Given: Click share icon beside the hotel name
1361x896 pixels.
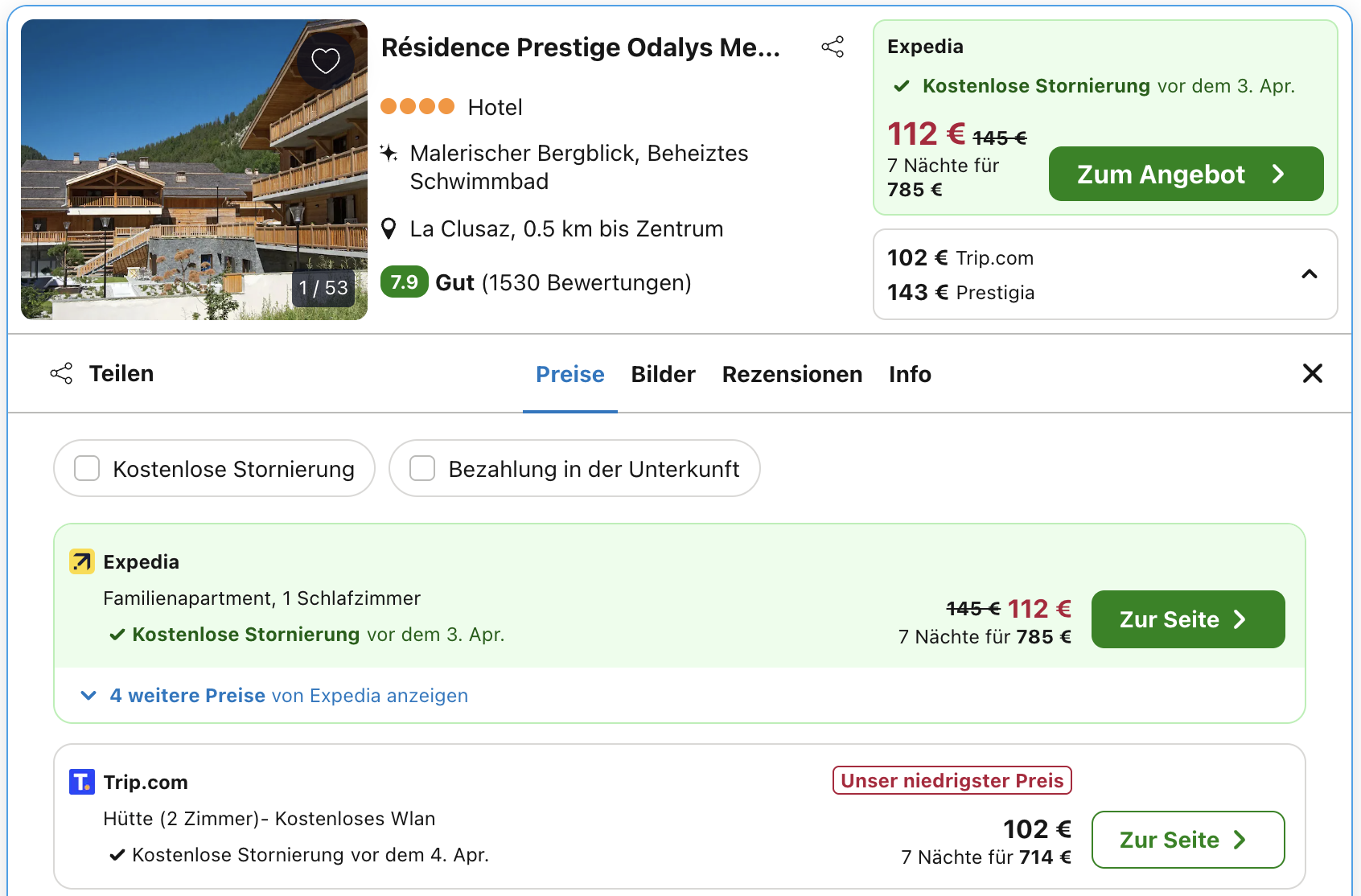Looking at the screenshot, I should pyautogui.click(x=833, y=47).
